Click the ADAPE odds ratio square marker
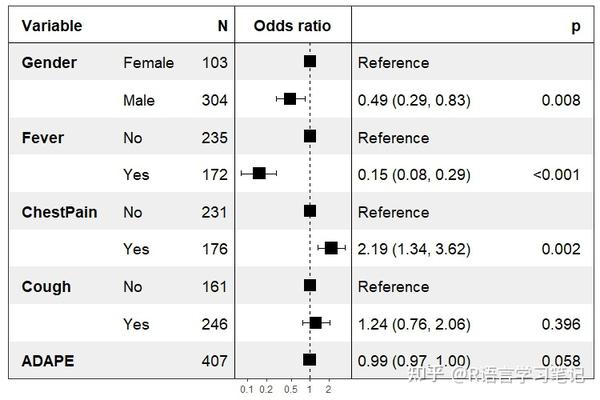 309,360
